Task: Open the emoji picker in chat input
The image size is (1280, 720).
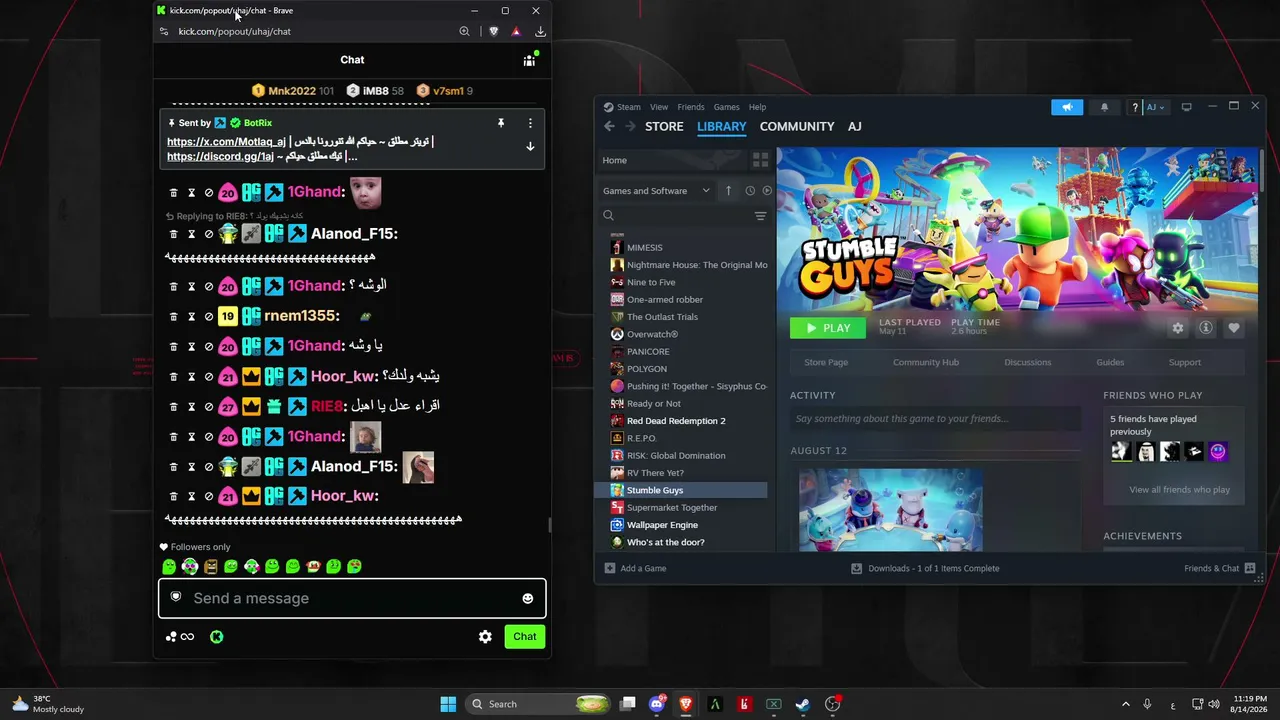Action: (528, 598)
